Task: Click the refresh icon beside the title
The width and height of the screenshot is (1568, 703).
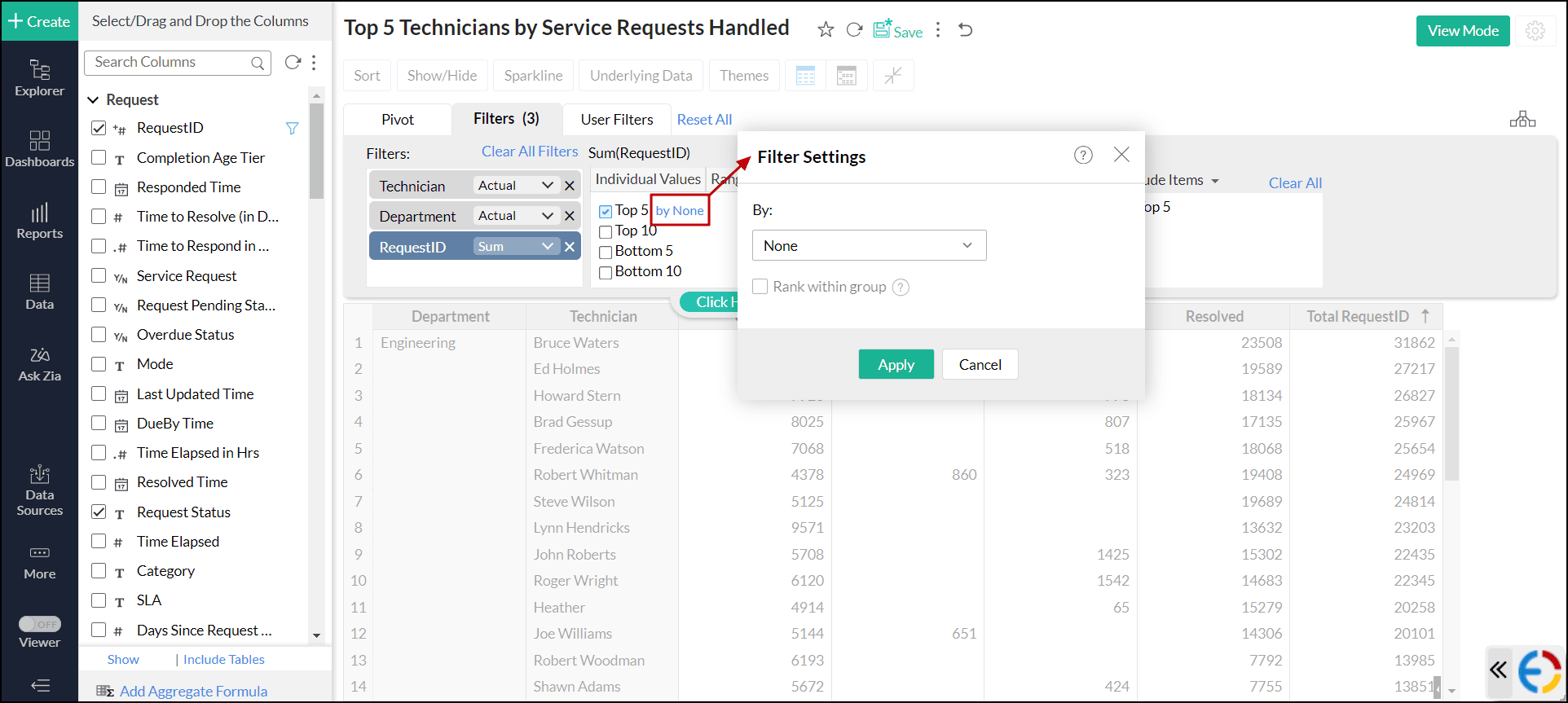Action: (x=854, y=30)
